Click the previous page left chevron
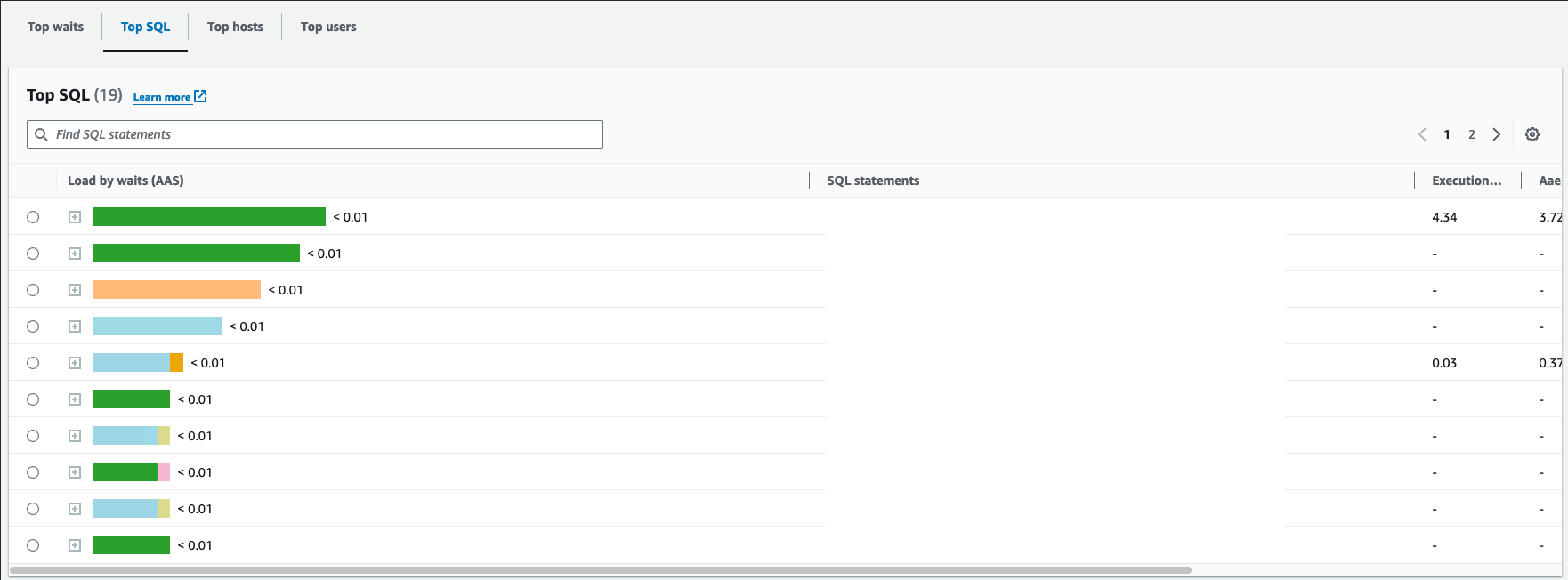Image resolution: width=1568 pixels, height=580 pixels. click(1422, 134)
